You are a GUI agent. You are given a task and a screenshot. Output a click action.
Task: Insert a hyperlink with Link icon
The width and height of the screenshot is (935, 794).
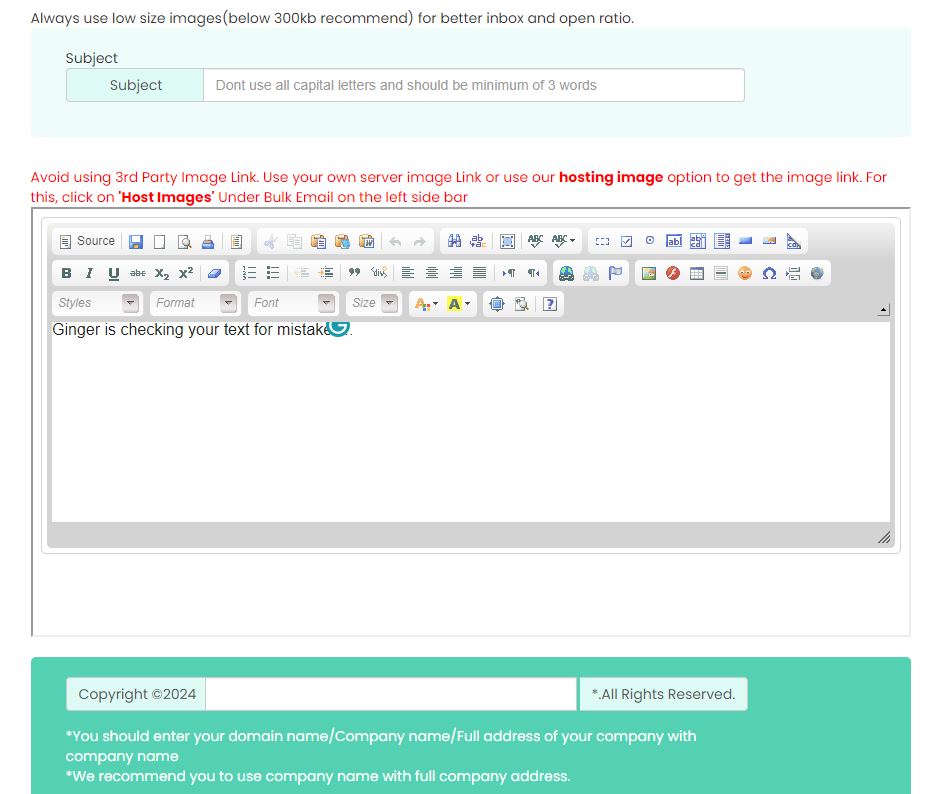point(566,273)
